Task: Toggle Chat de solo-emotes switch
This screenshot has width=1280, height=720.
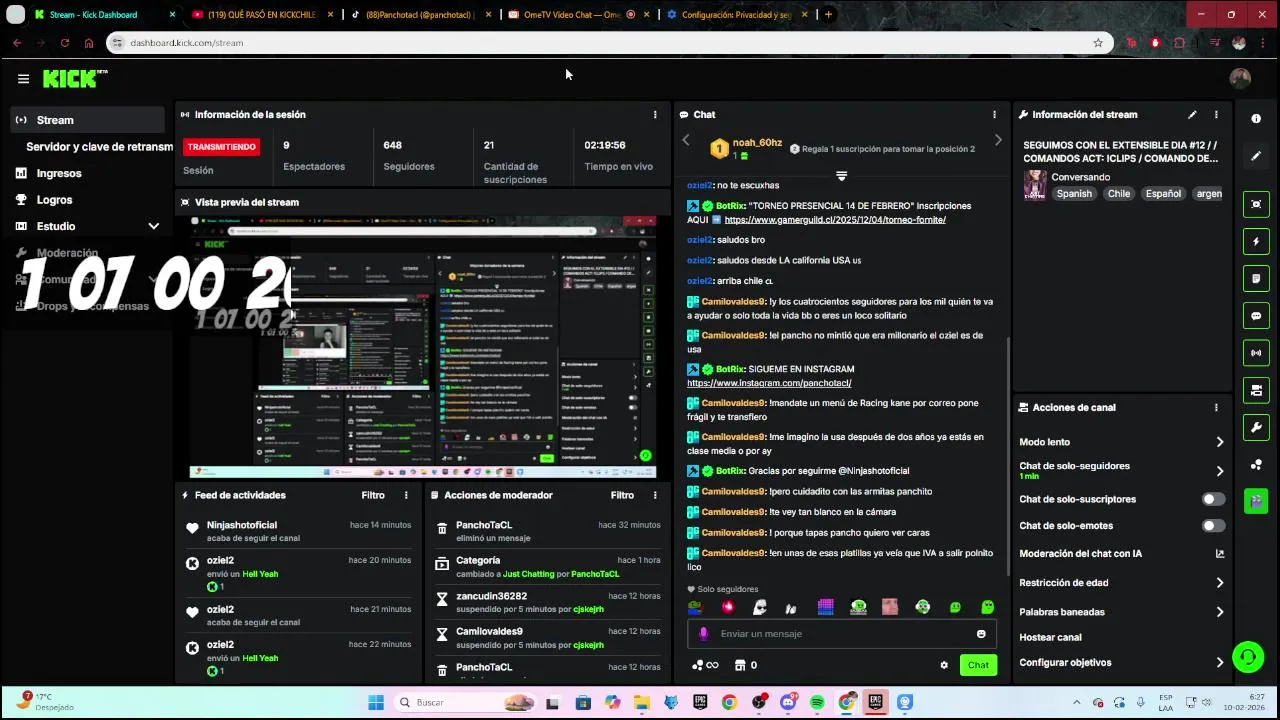Action: [x=1213, y=525]
